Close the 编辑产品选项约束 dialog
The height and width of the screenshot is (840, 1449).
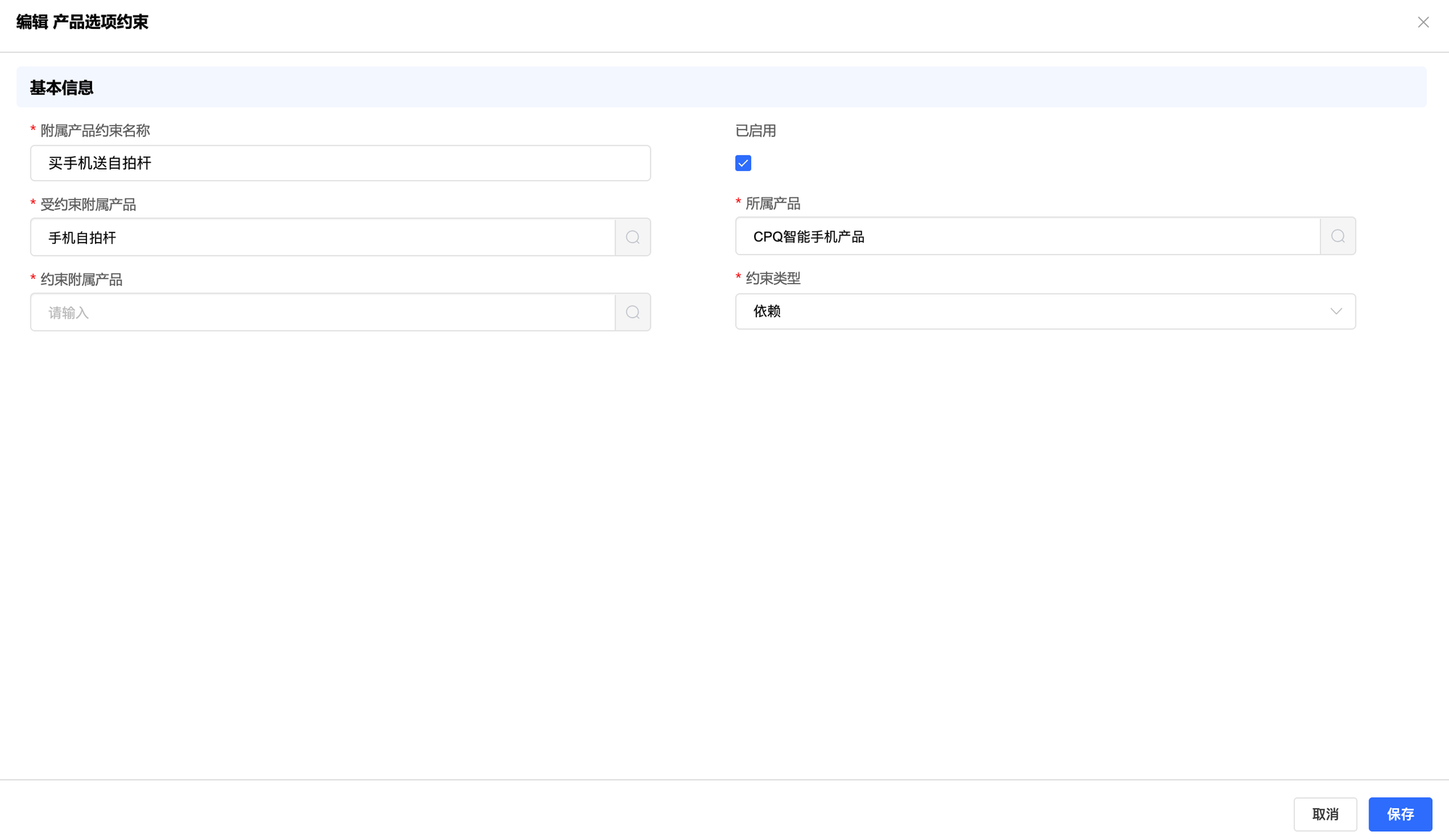point(1423,22)
